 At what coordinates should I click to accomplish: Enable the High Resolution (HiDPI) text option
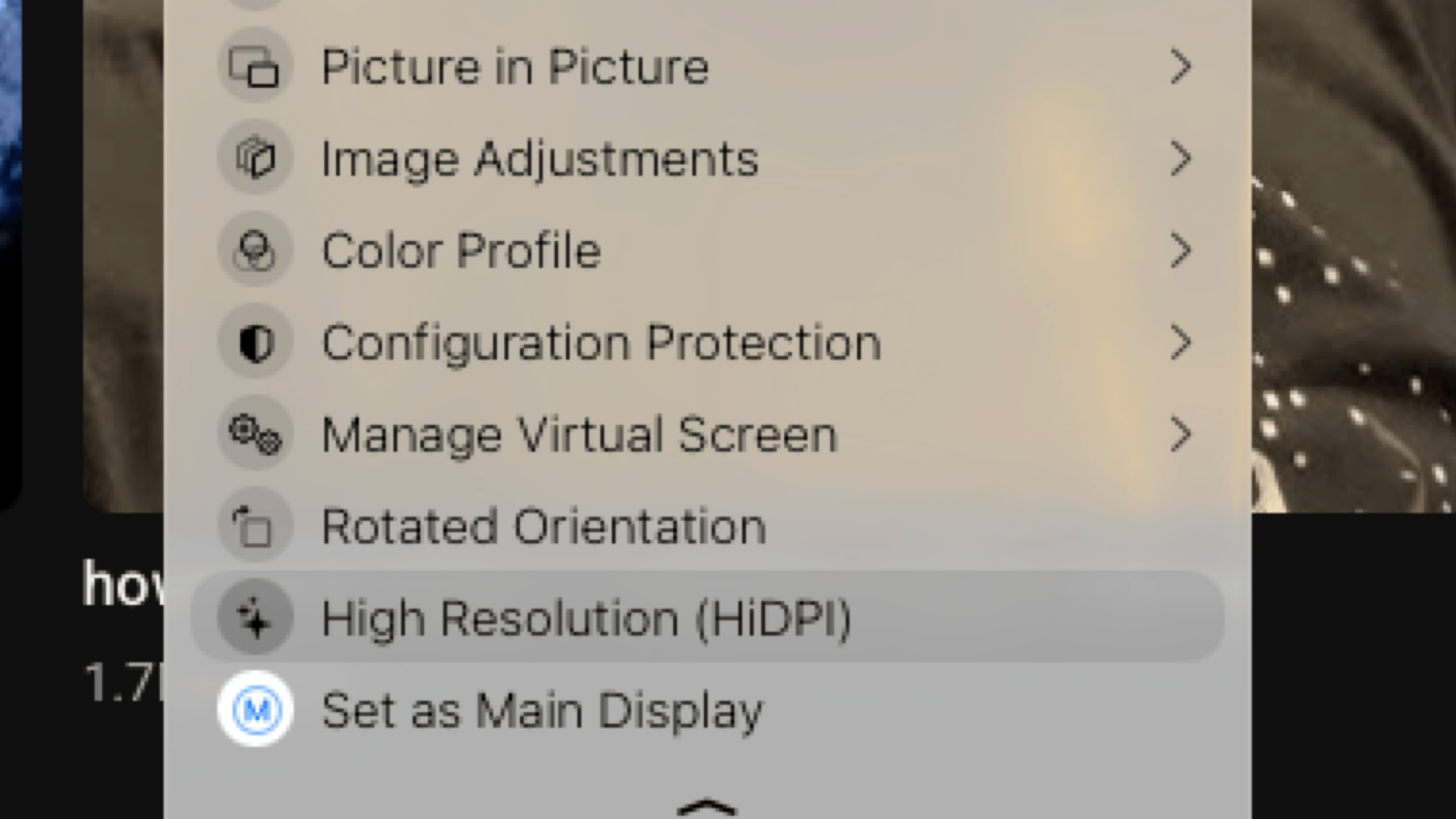[x=586, y=618]
